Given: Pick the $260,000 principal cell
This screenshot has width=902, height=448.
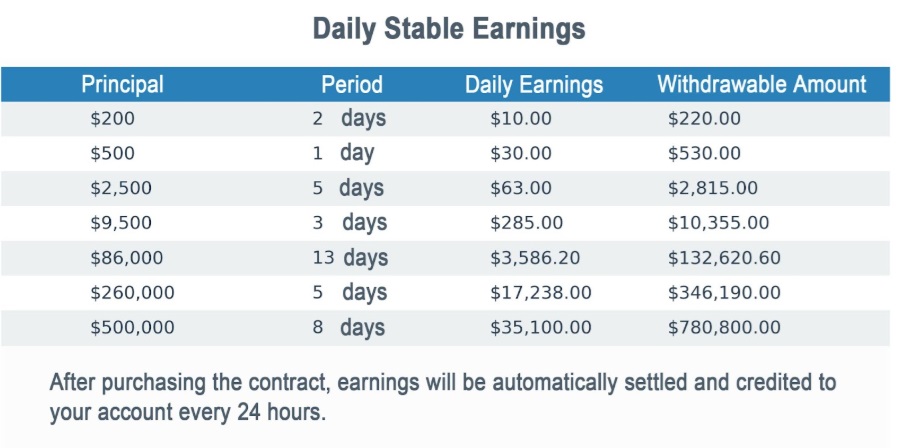Looking at the screenshot, I should pos(132,293).
